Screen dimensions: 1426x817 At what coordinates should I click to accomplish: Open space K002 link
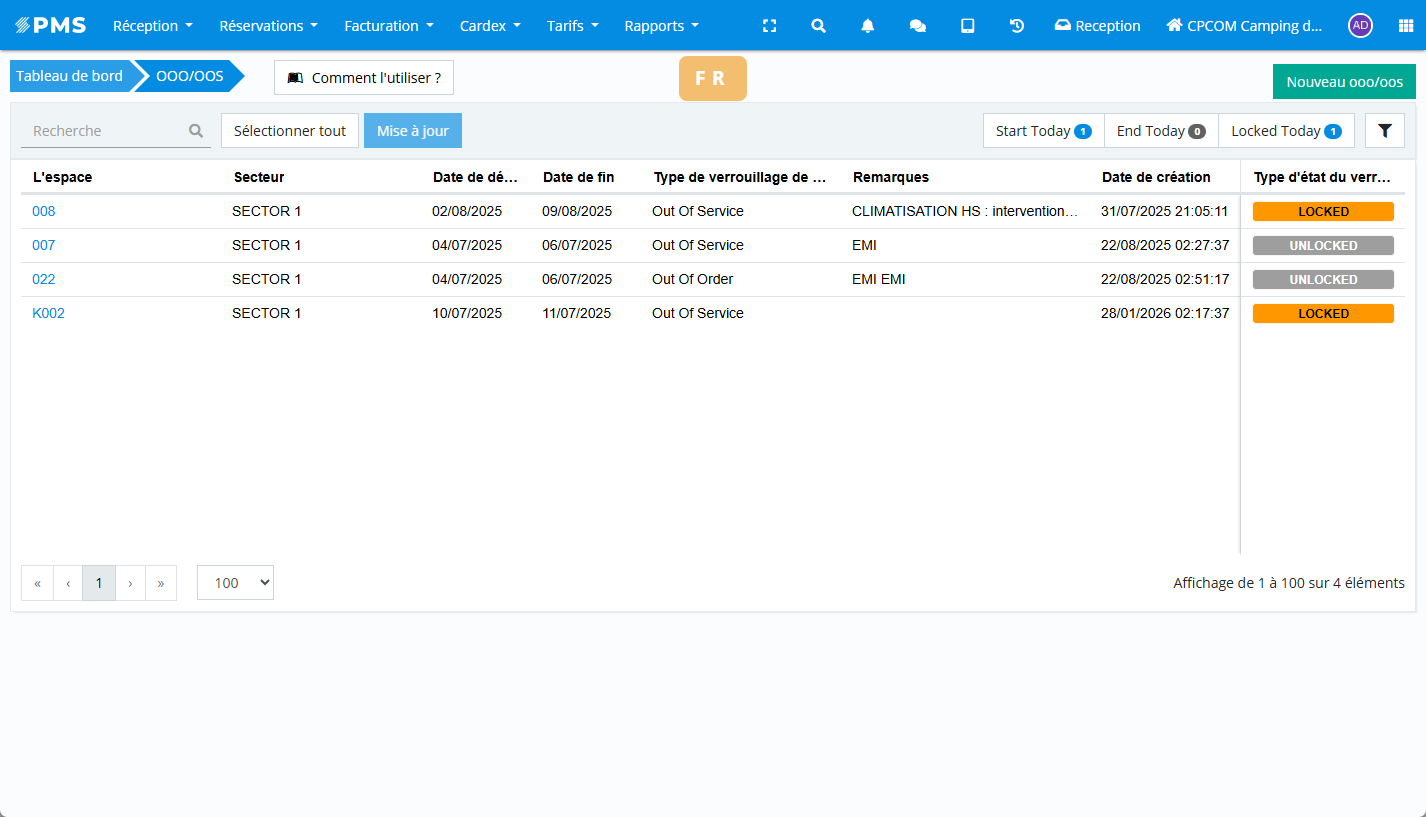[48, 313]
